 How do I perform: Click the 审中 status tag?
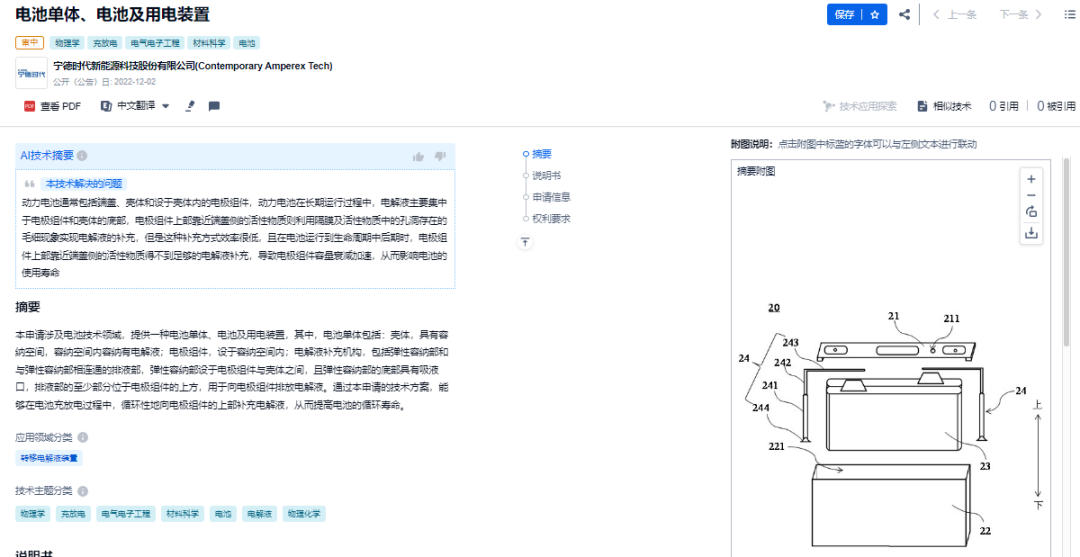coord(30,43)
